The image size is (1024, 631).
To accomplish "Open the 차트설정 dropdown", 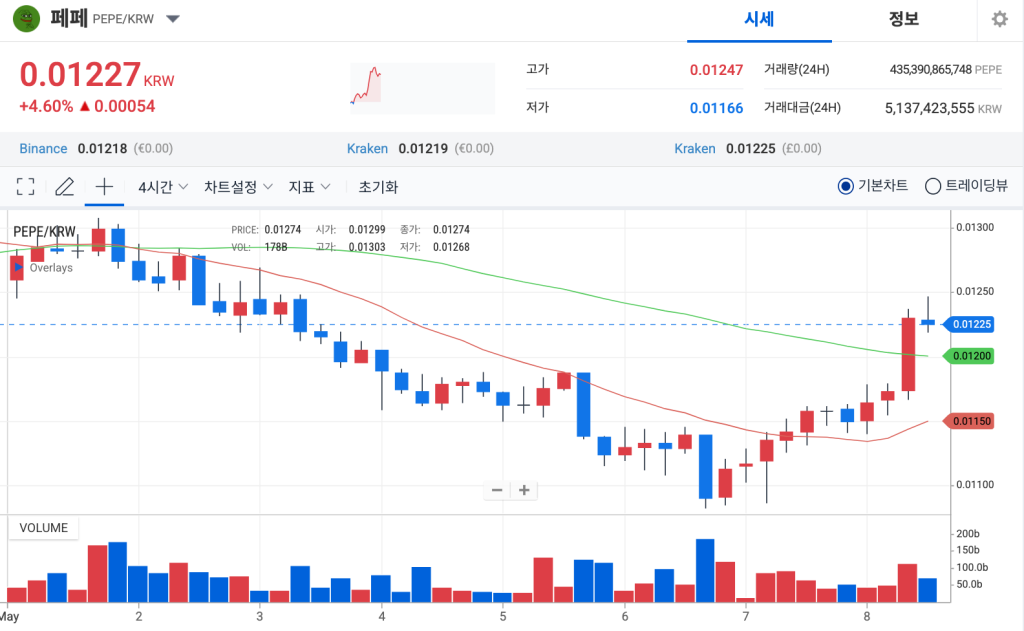I will point(238,187).
